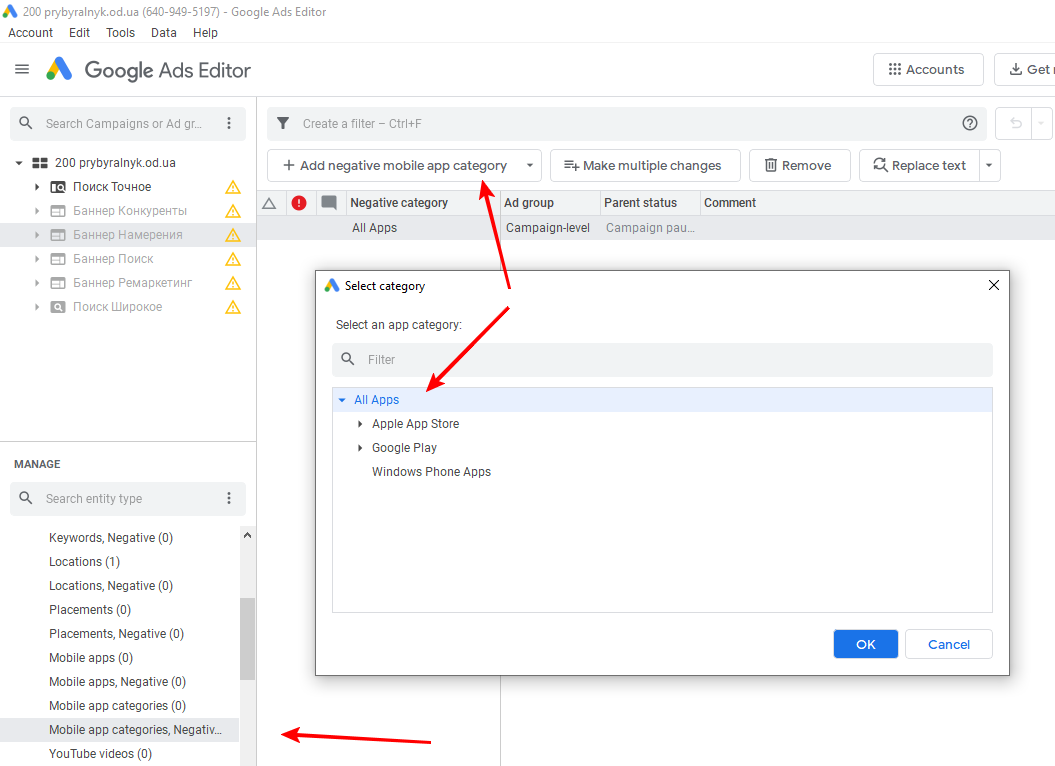Viewport: 1055px width, 766px height.
Task: Open the Data menu
Action: [x=163, y=32]
